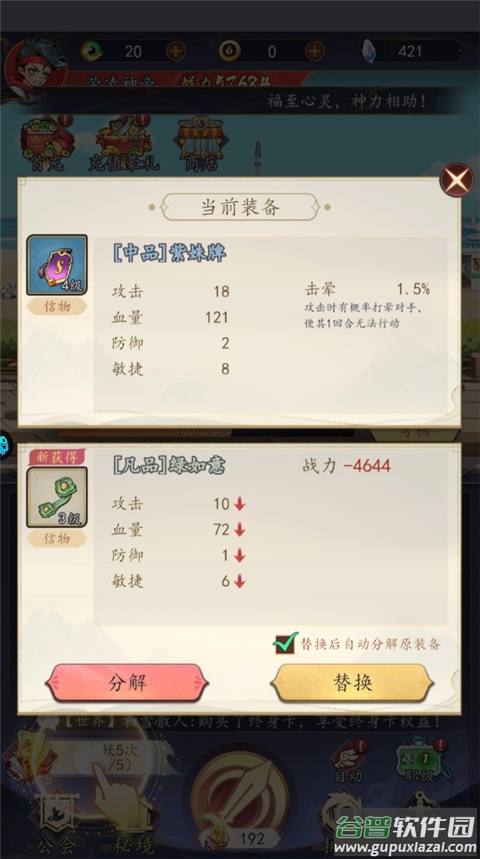Open the 充值豪礼 recharge rewards icon

click(123, 144)
